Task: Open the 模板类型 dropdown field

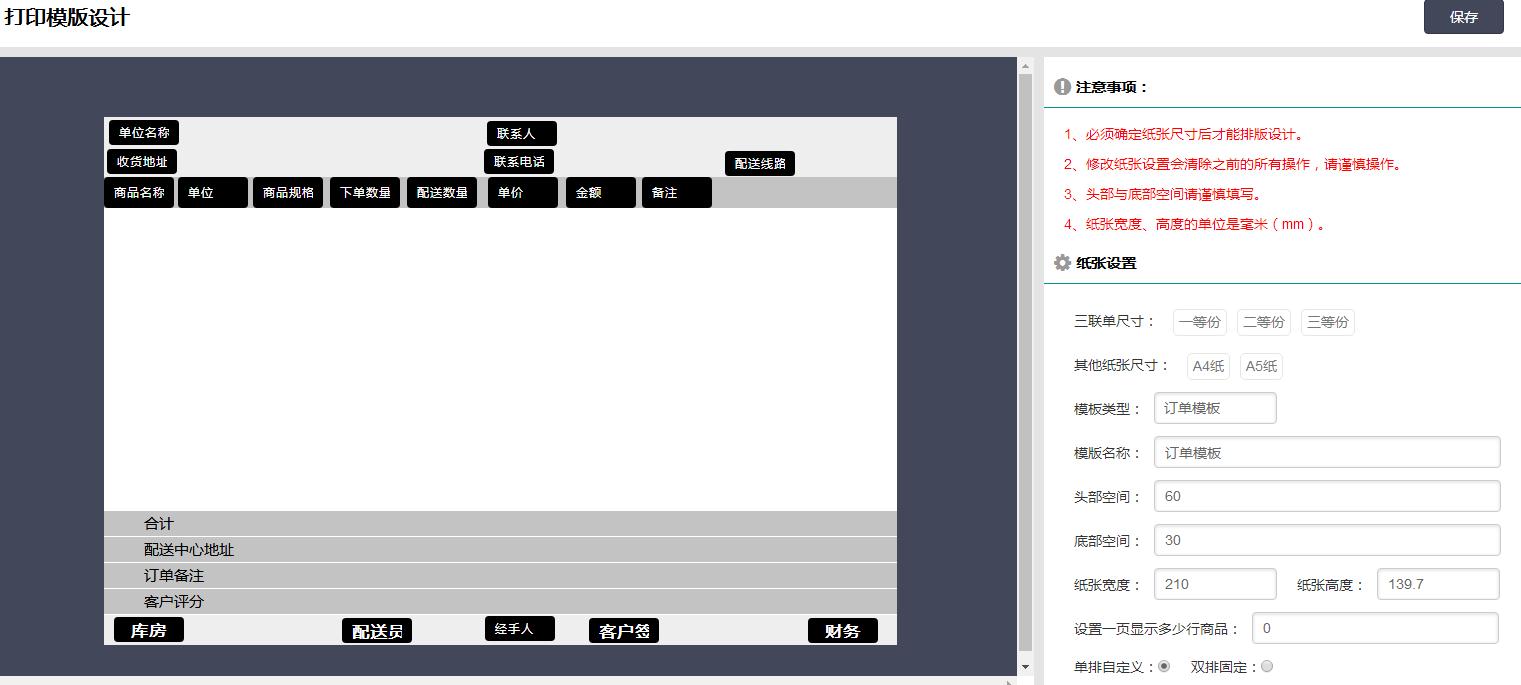Action: click(1214, 408)
